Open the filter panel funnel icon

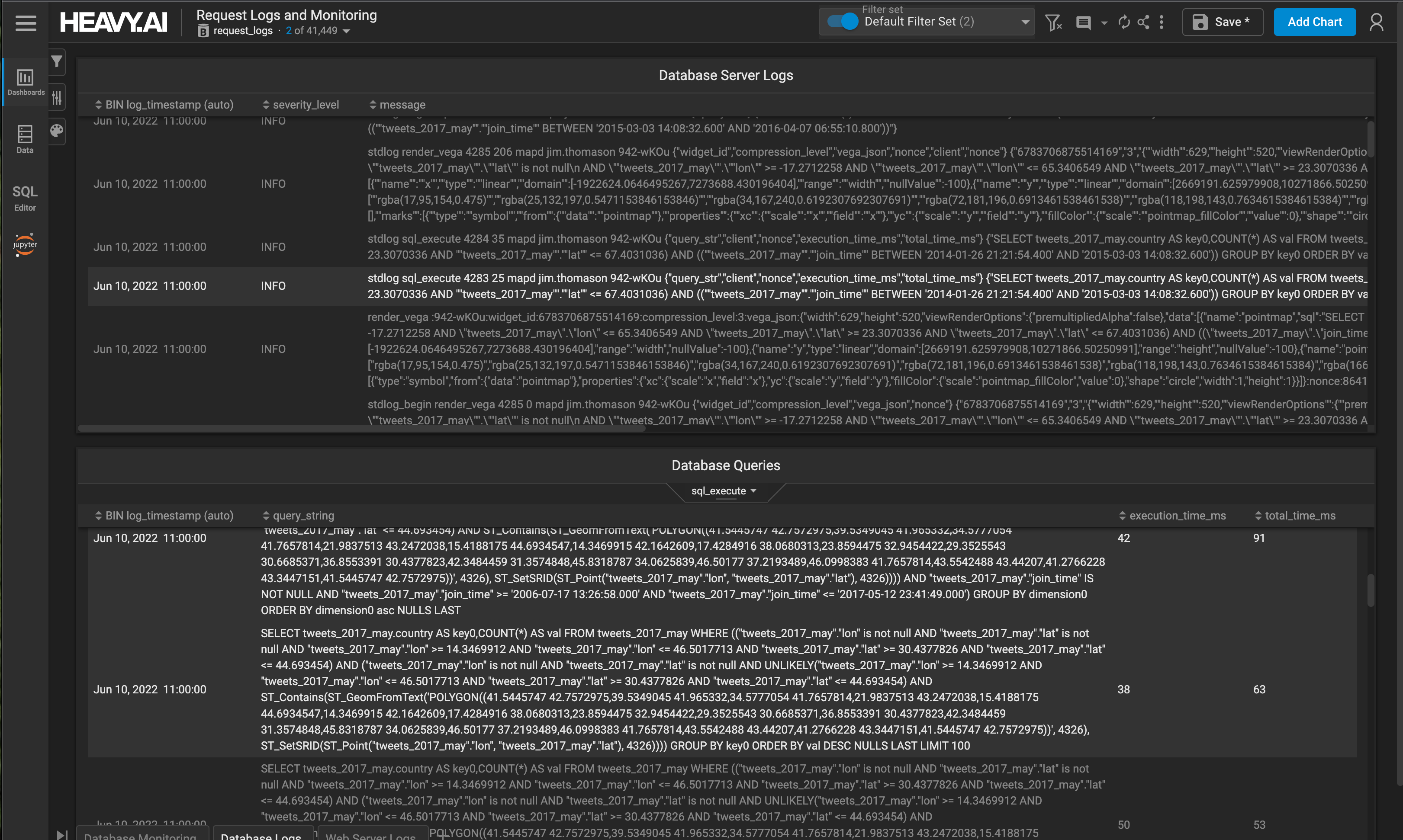[x=57, y=61]
